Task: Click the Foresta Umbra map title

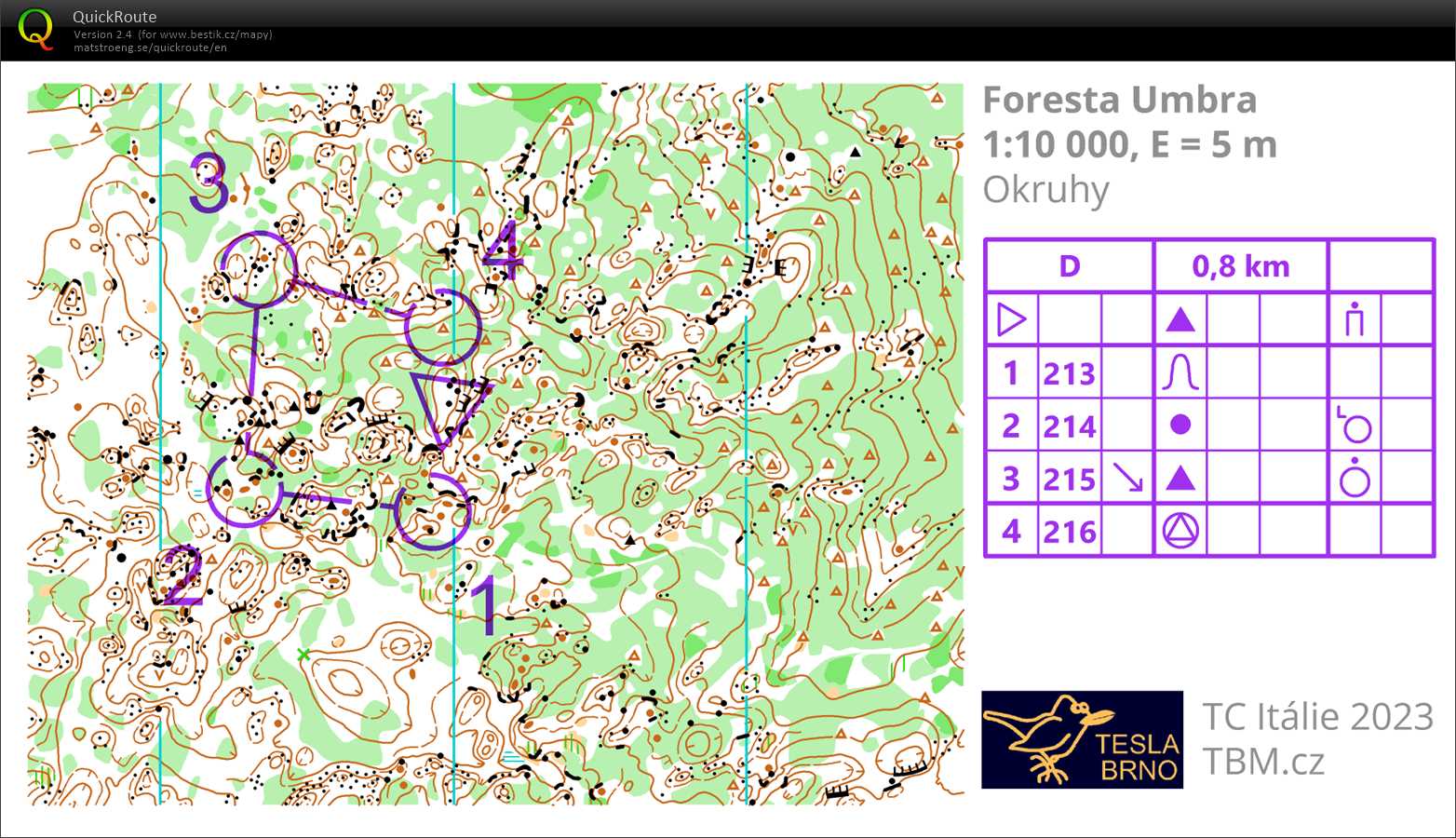Action: click(1119, 100)
